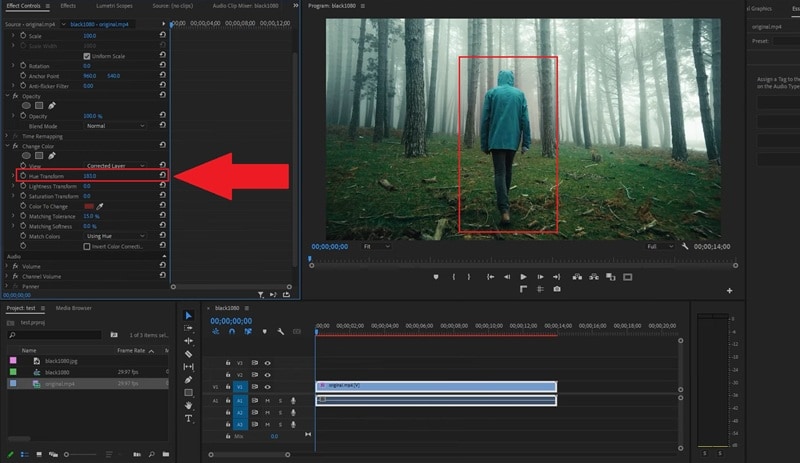The height and width of the screenshot is (463, 800).
Task: Mute audio track A1
Action: point(267,401)
